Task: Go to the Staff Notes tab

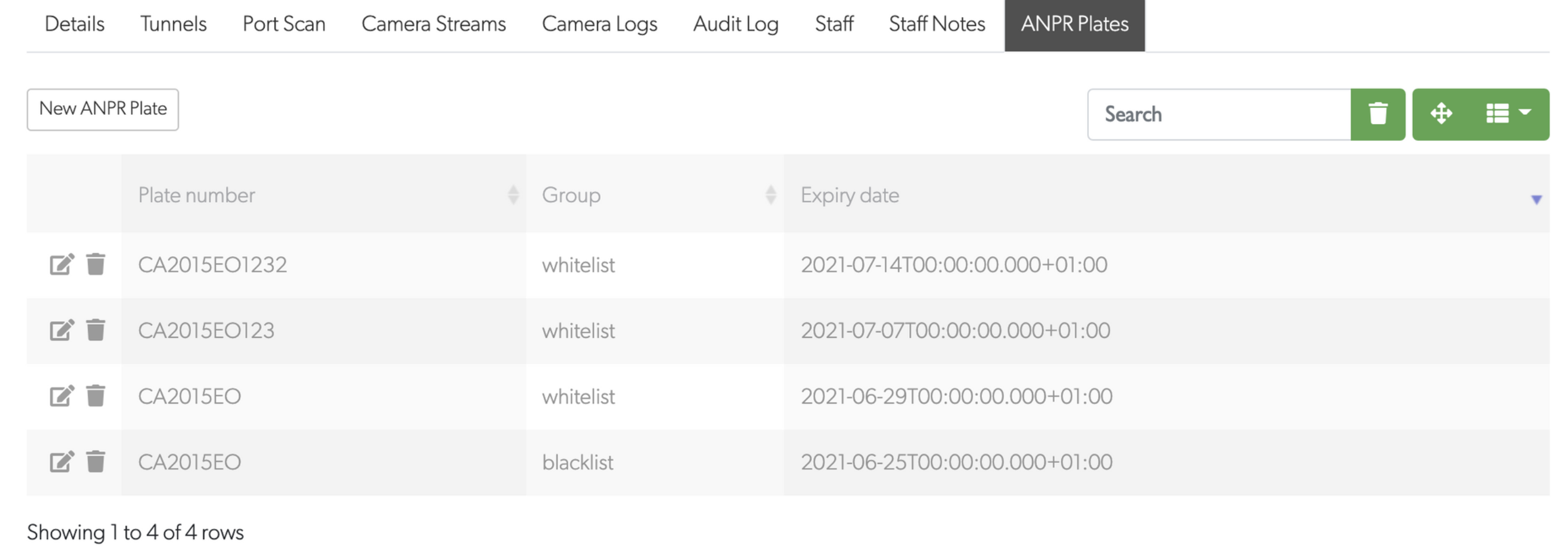Action: (936, 25)
